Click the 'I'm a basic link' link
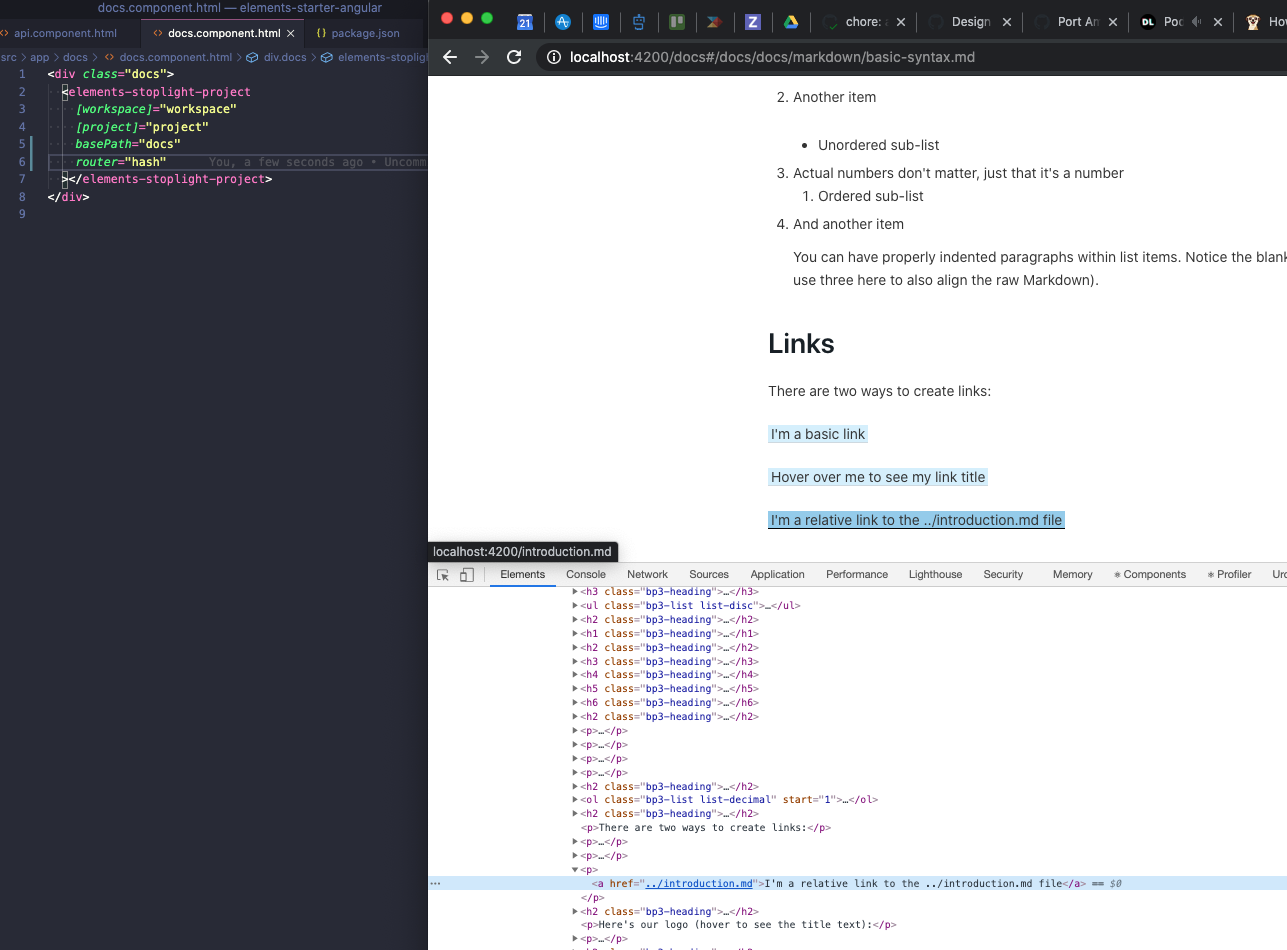 817,434
